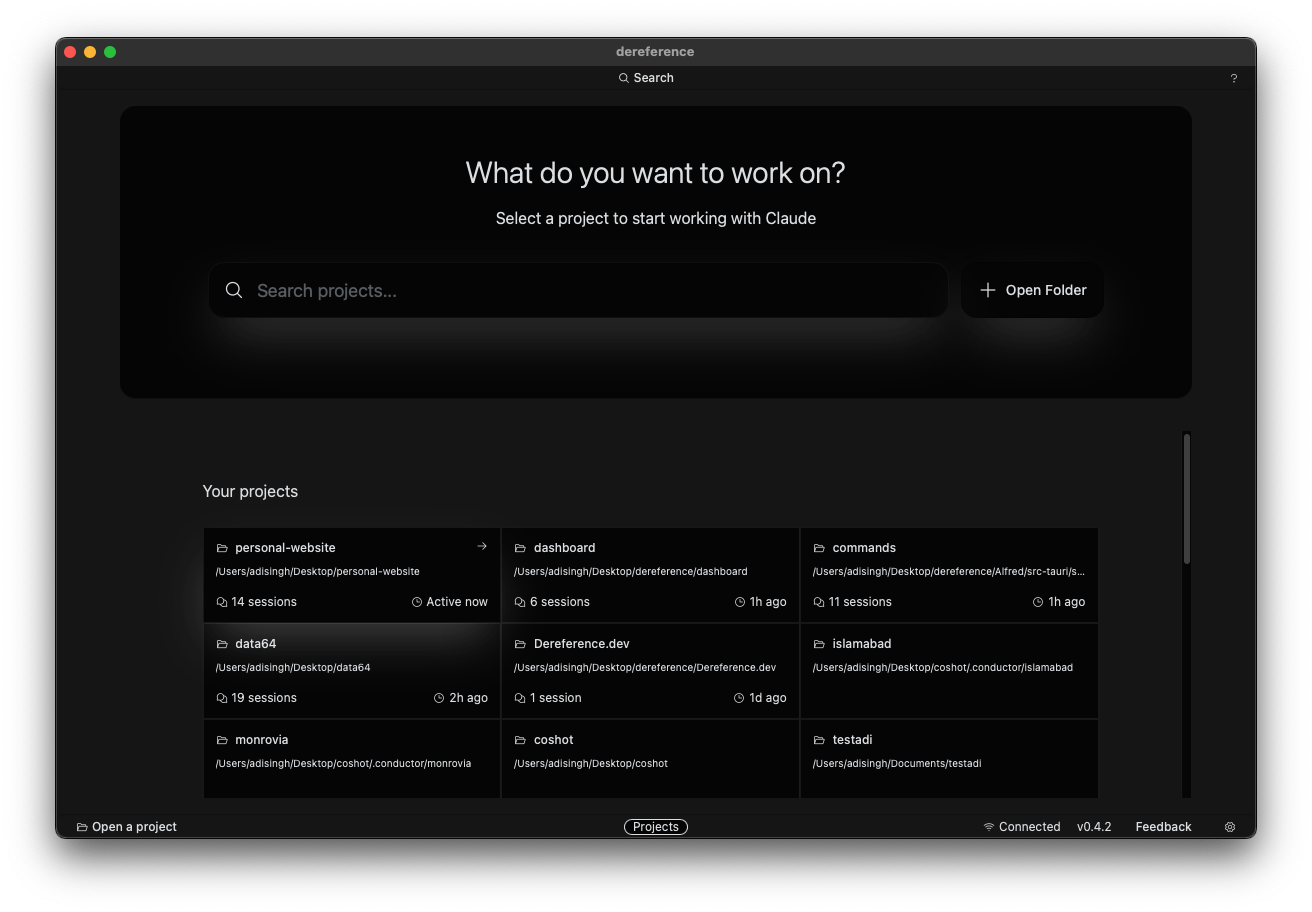This screenshot has height=912, width=1312.
Task: Click sessions chat icon on personal-website card
Action: tap(221, 602)
